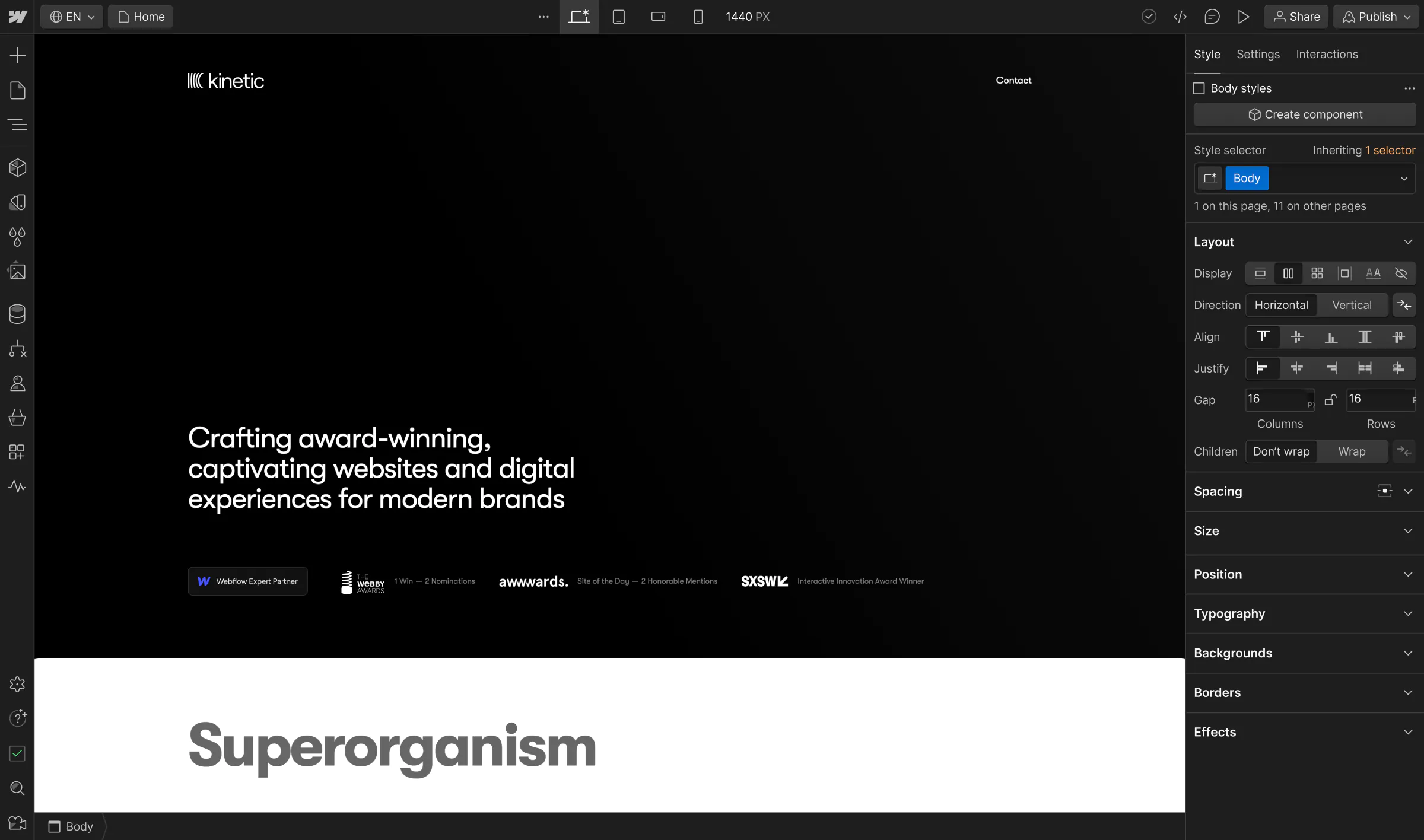This screenshot has height=840, width=1424.
Task: Open the Assets image icon
Action: click(17, 272)
